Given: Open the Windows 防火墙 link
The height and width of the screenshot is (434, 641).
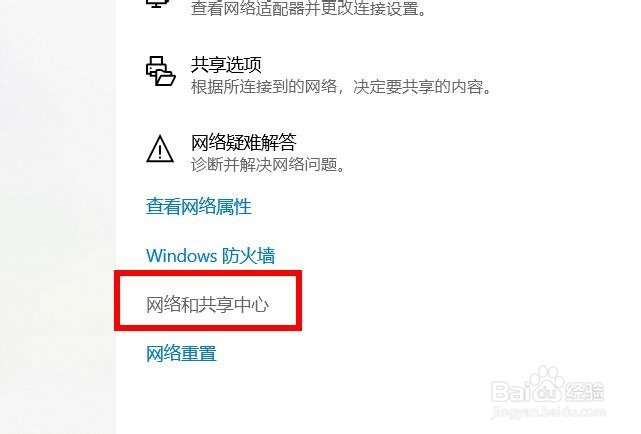Looking at the screenshot, I should pos(211,256).
